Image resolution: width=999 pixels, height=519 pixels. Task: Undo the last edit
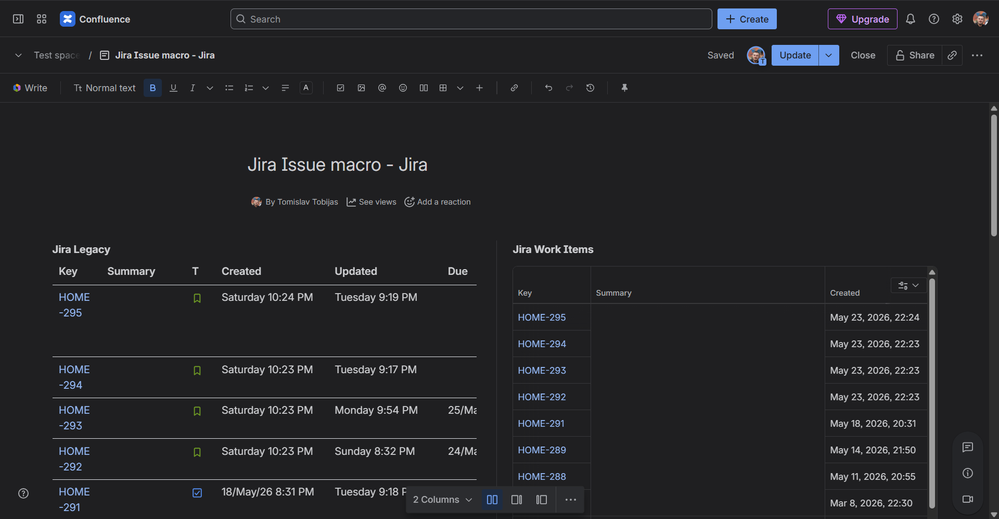coord(548,88)
